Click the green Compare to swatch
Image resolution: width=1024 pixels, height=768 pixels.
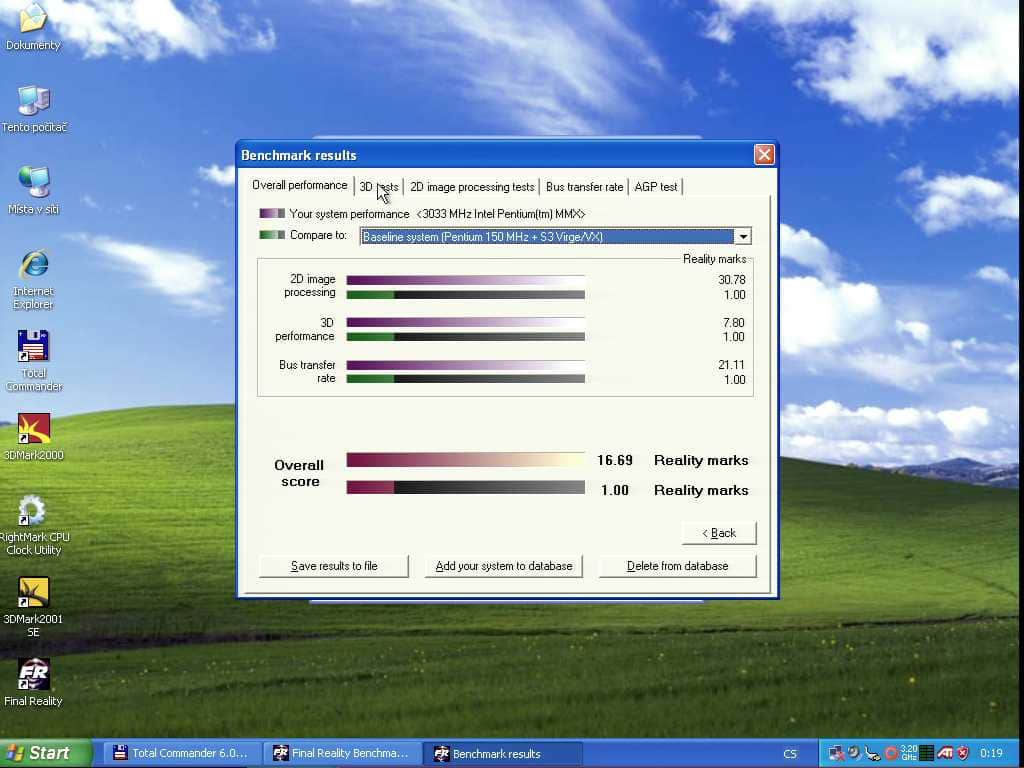tap(272, 235)
